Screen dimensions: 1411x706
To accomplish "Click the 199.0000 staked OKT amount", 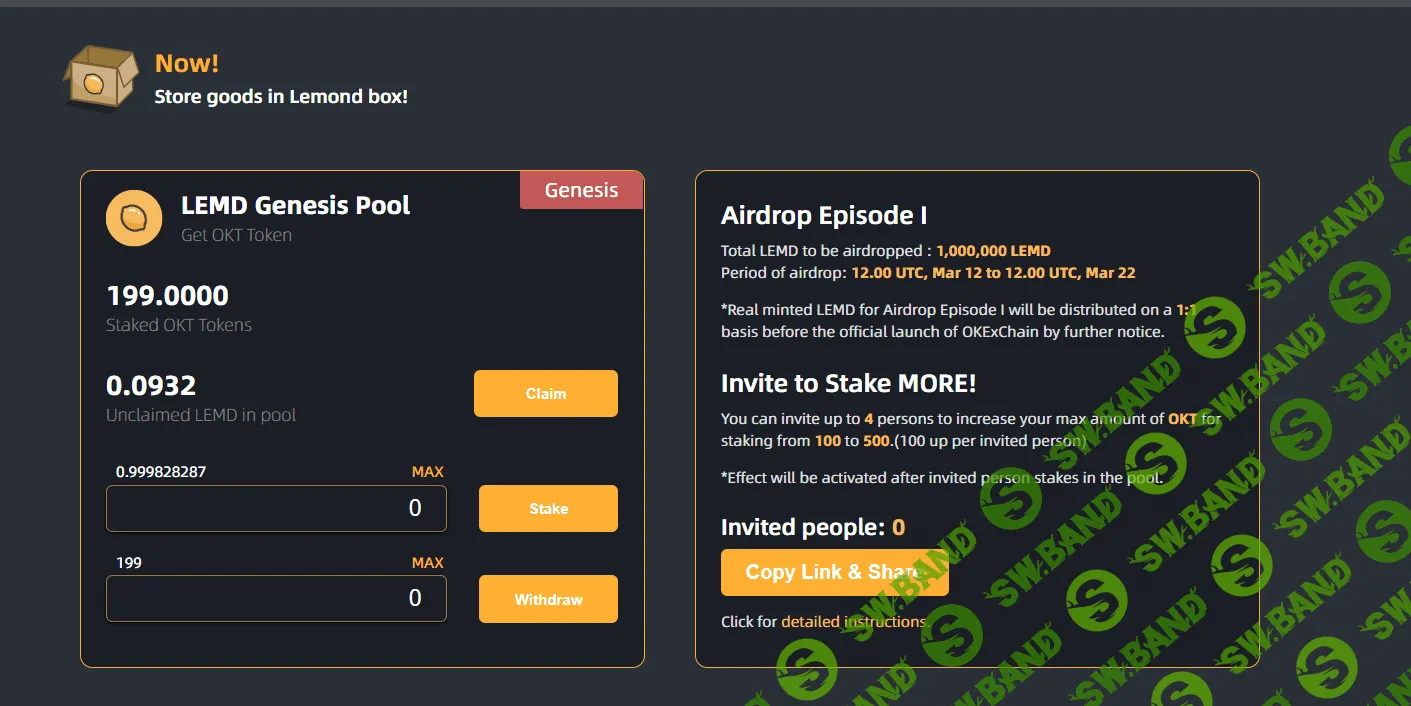I will 167,296.
